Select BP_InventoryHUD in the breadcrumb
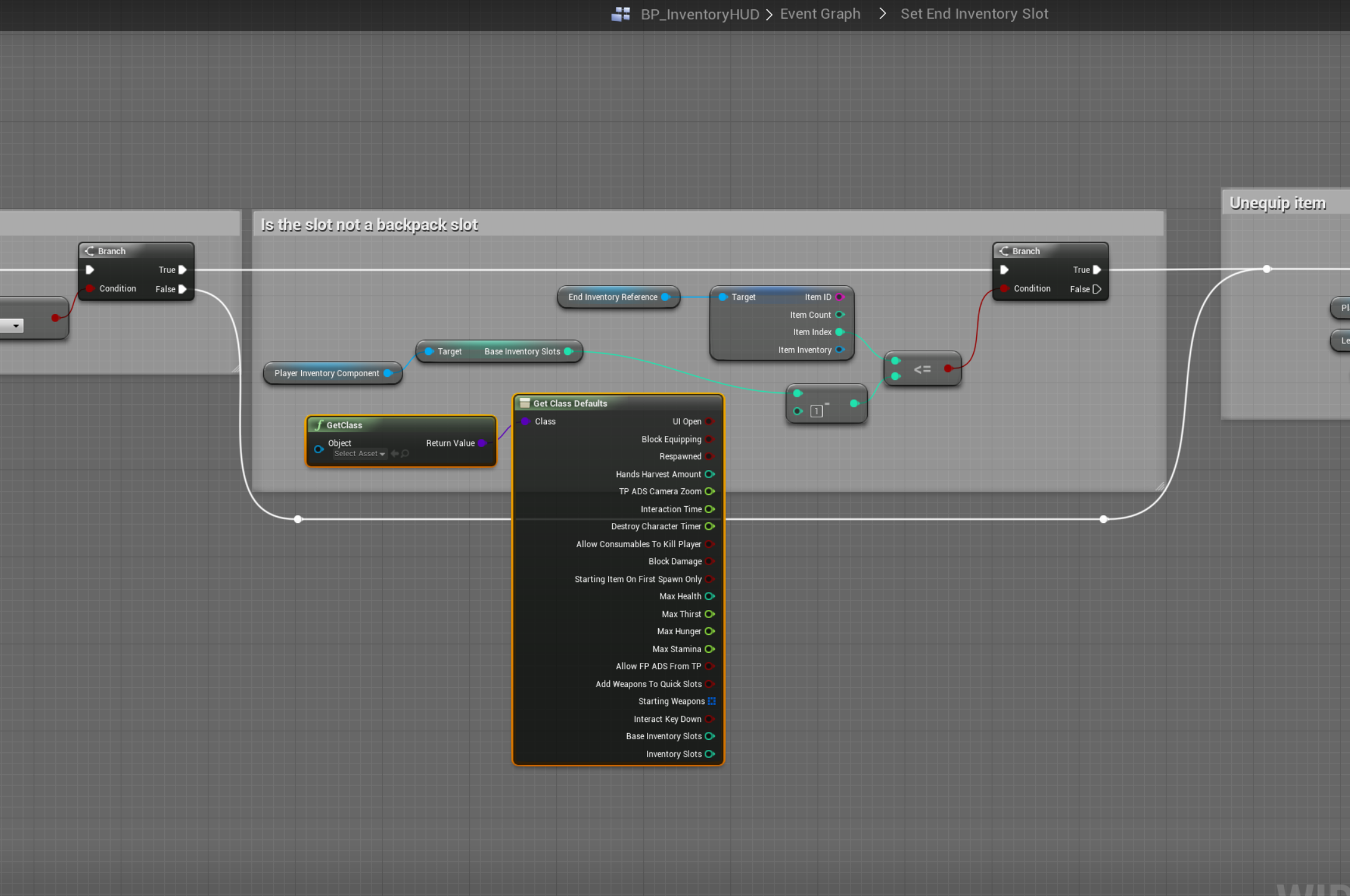The width and height of the screenshot is (1350, 896). click(x=700, y=14)
